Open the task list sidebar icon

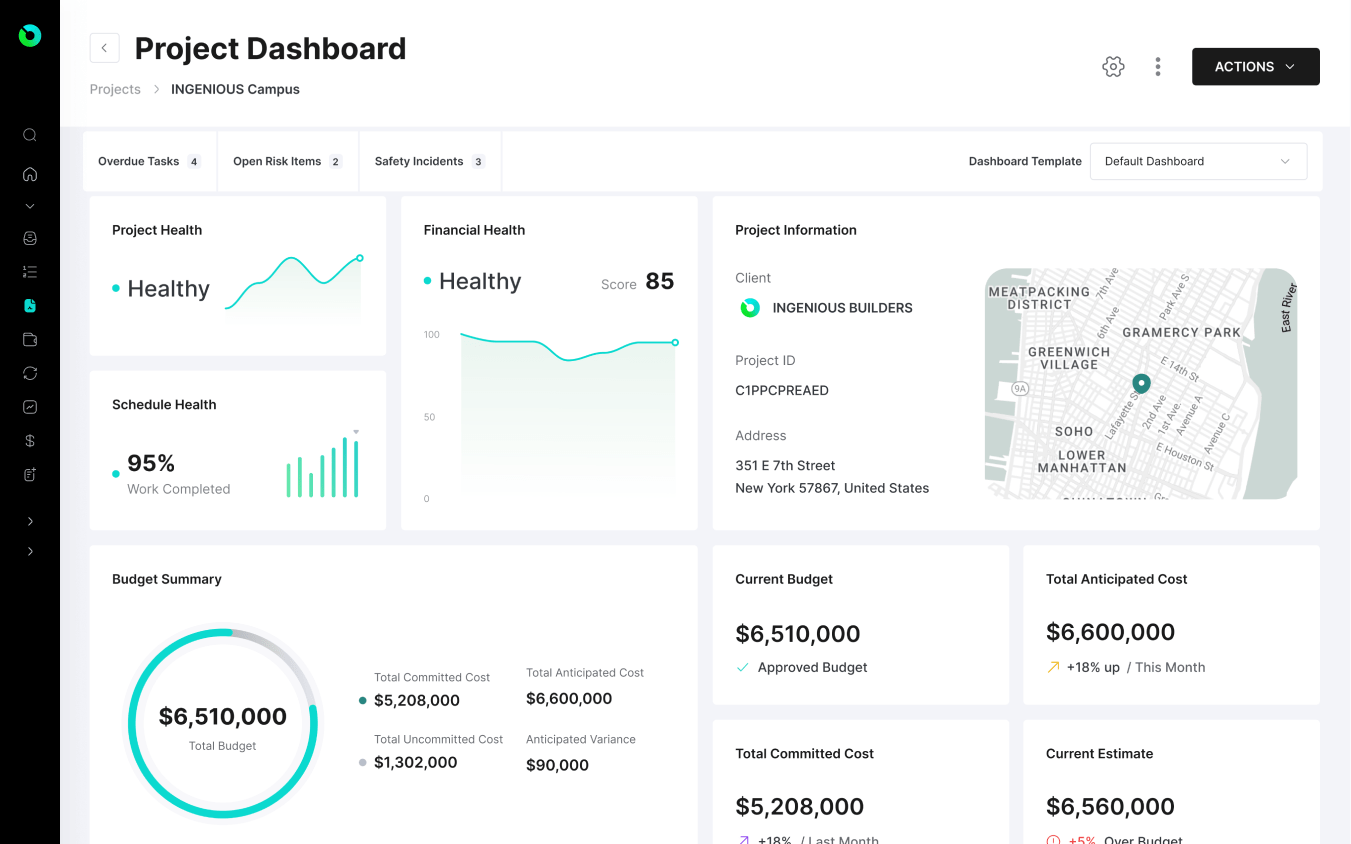pos(30,271)
